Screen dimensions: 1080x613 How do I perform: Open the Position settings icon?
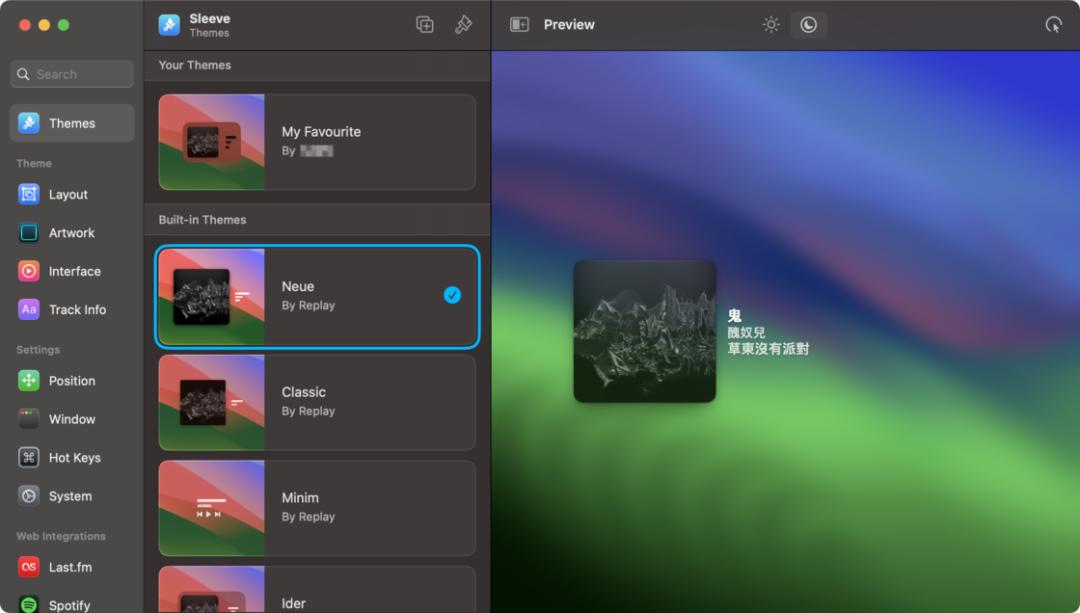29,380
